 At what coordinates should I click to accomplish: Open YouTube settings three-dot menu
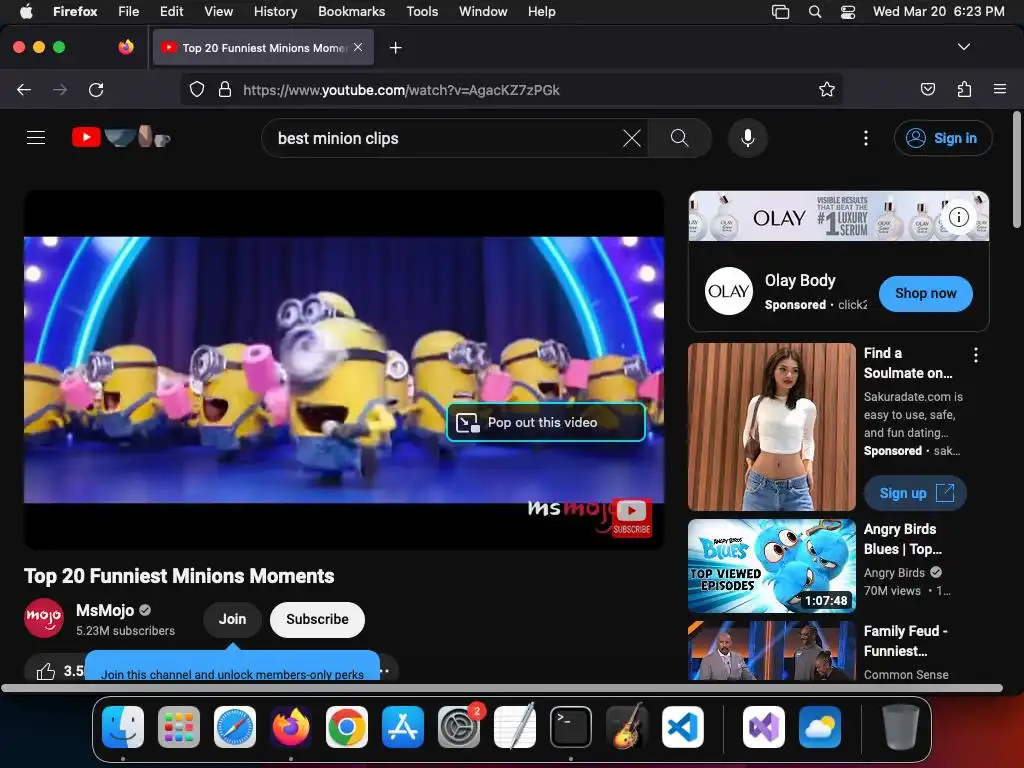[x=865, y=138]
